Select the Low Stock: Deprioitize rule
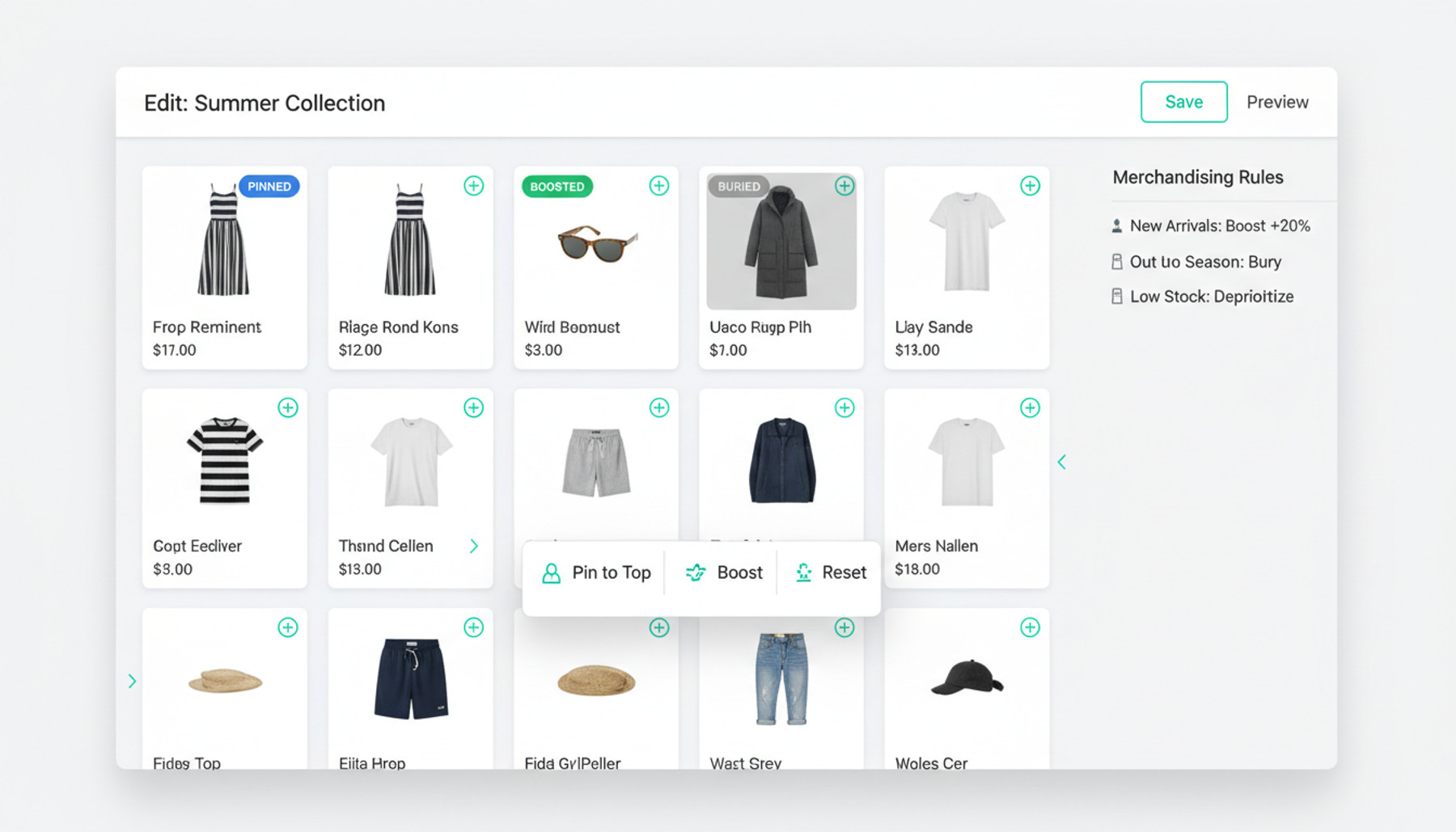1456x832 pixels. pos(1203,297)
